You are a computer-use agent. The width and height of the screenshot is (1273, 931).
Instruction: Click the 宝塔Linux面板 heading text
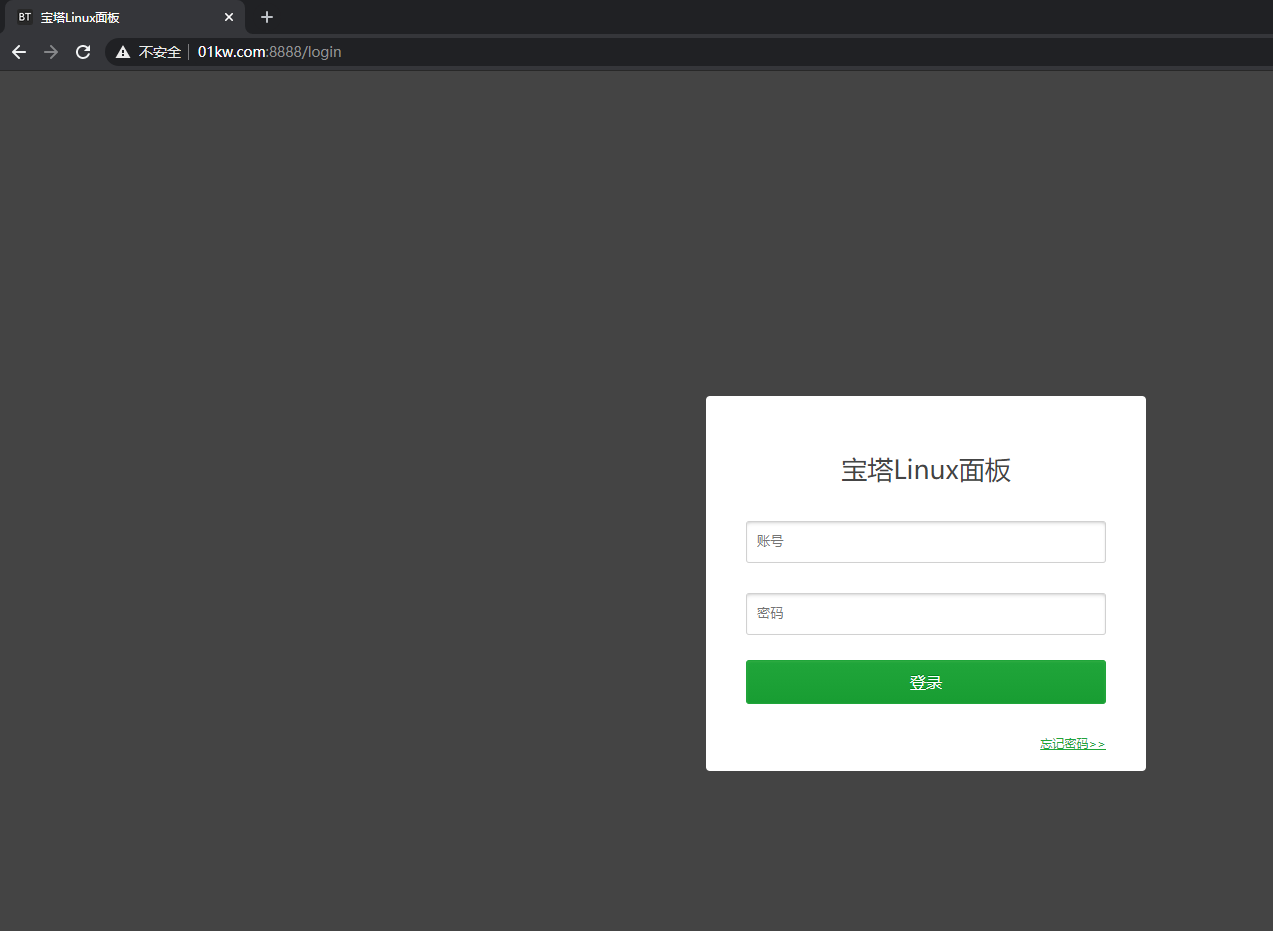[926, 470]
